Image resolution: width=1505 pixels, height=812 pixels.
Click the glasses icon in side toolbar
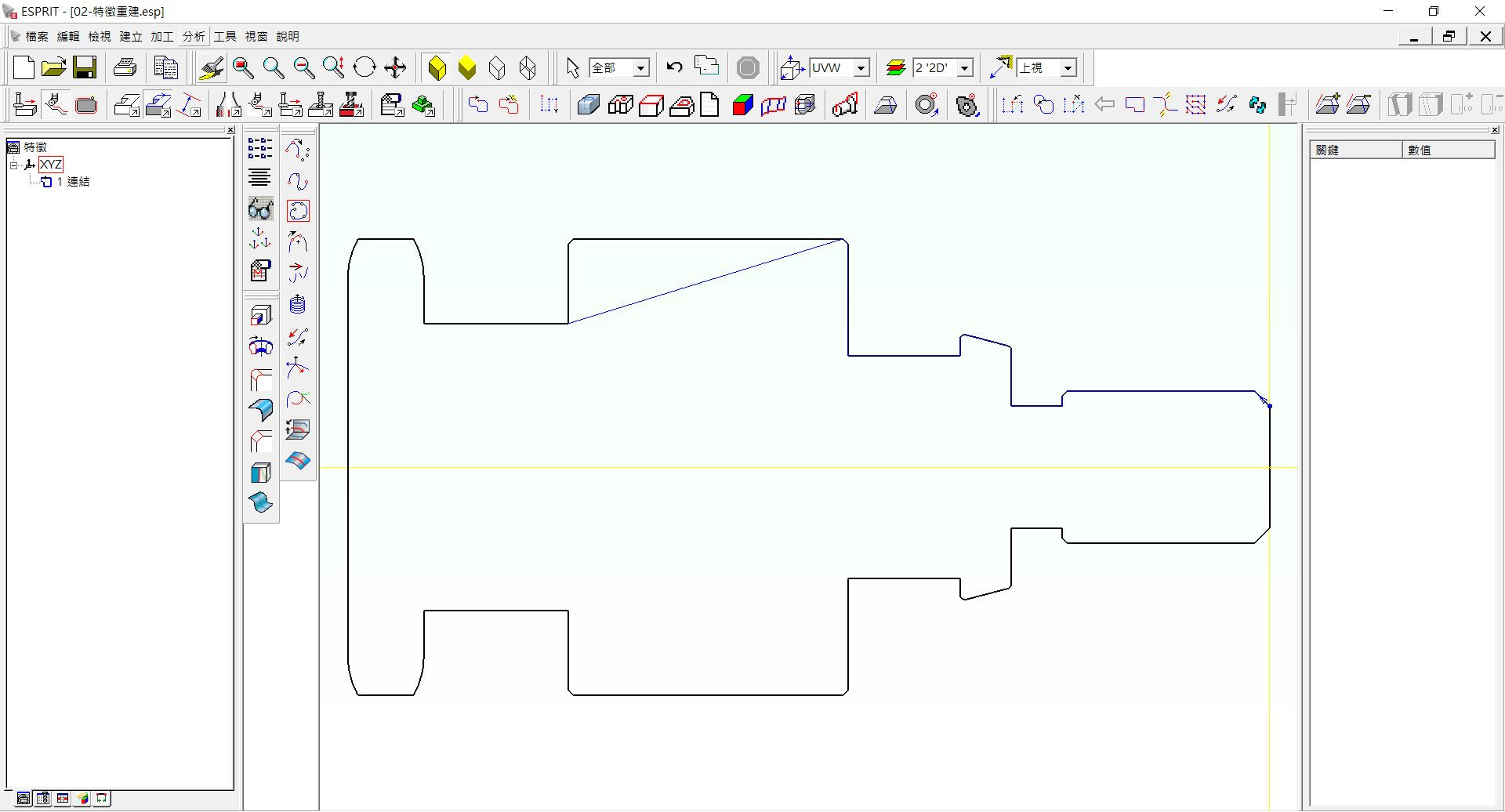(x=260, y=208)
